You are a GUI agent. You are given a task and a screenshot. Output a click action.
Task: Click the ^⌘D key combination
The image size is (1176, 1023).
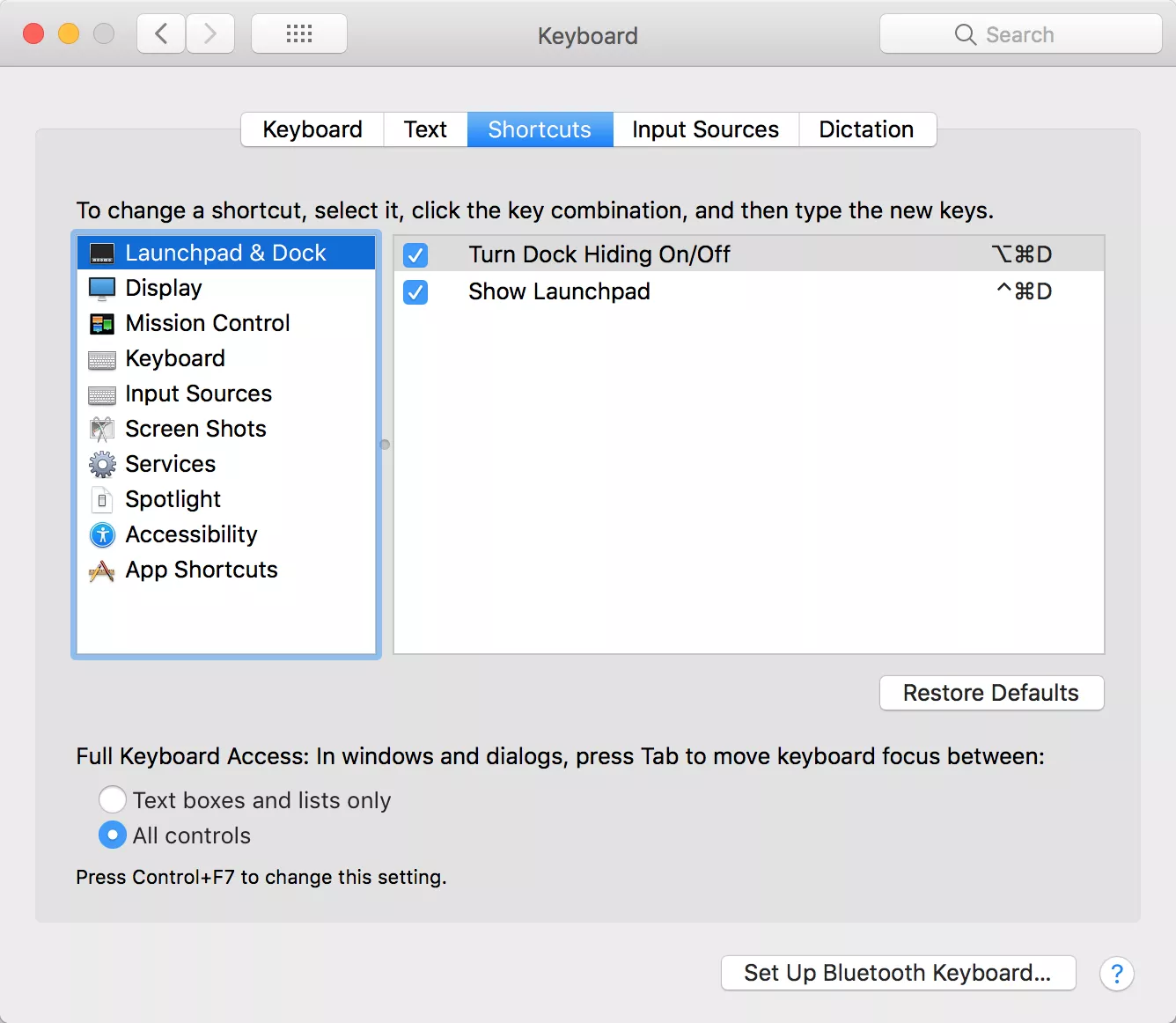click(x=1024, y=291)
